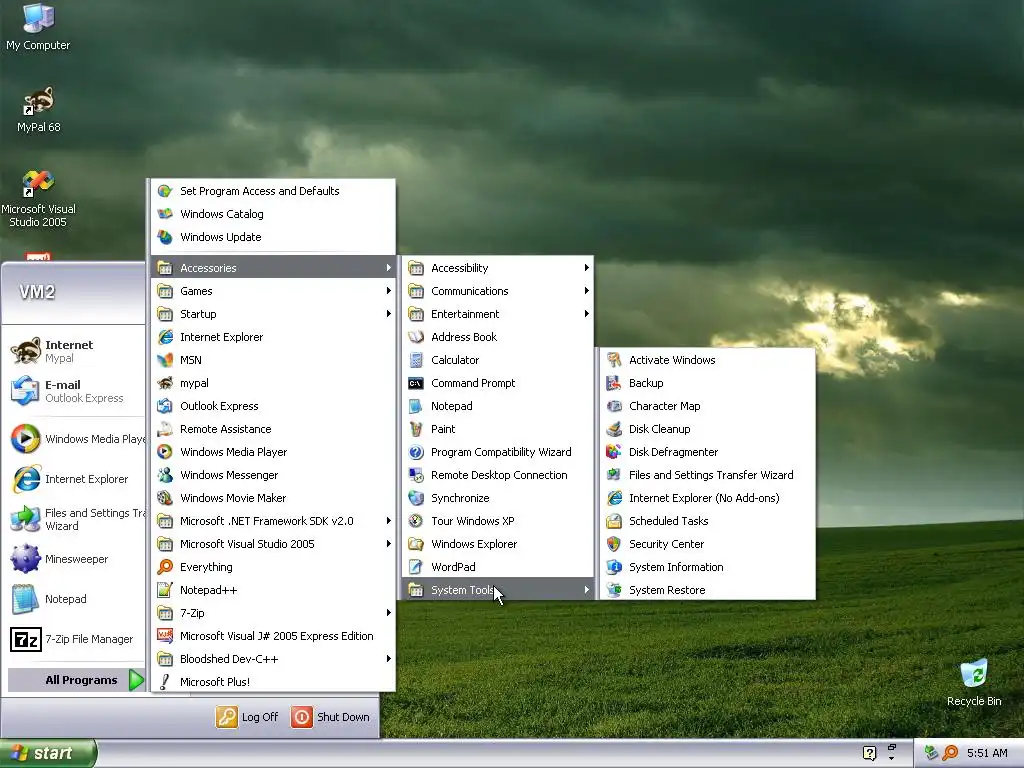Open Windows Catalog menu entry

(274, 214)
